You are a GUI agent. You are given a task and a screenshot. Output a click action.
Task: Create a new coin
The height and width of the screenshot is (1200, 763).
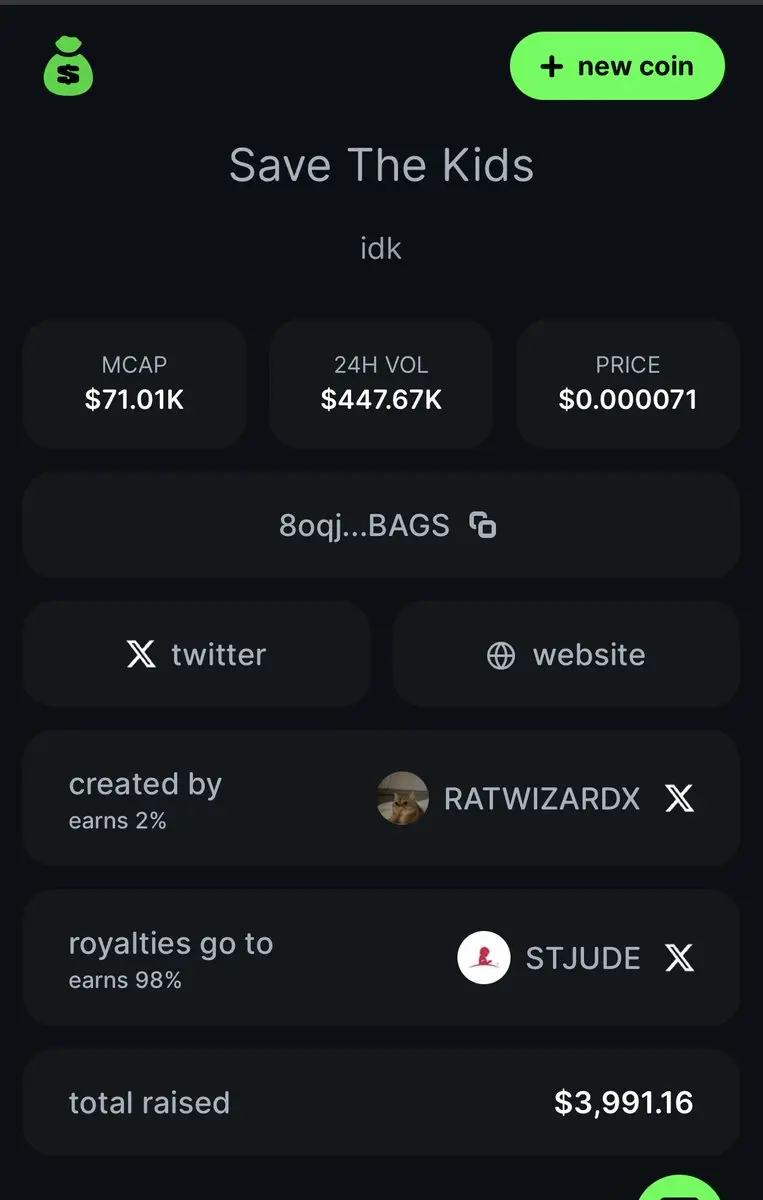click(x=617, y=66)
